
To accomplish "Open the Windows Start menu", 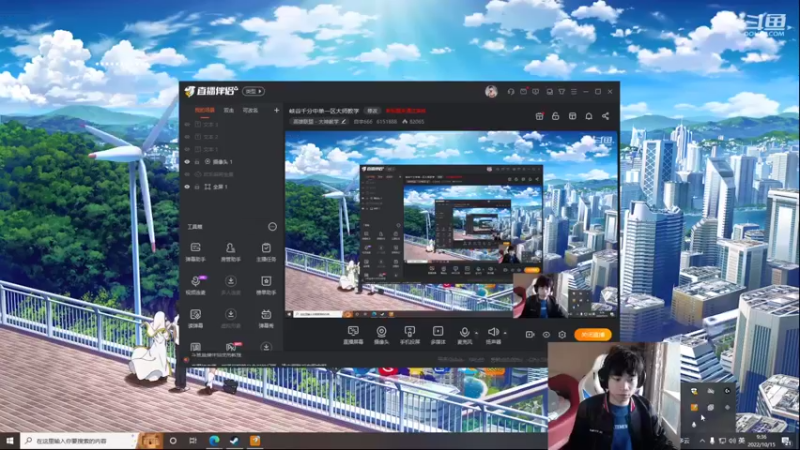I will click(x=10, y=440).
